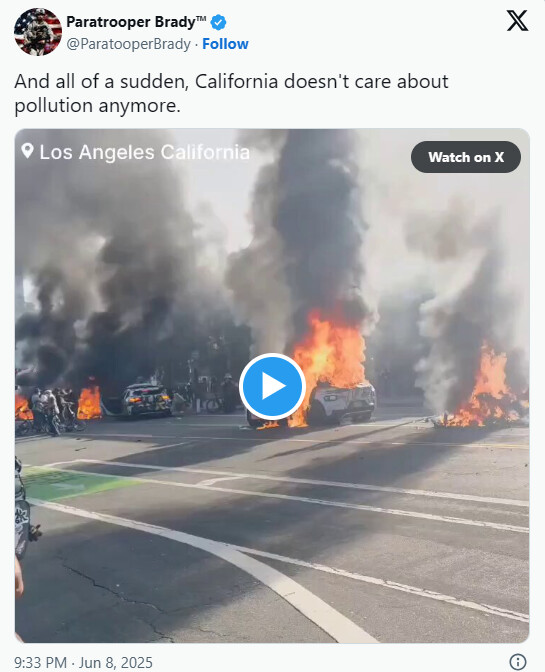The image size is (545, 672).
Task: Play the embedded video
Action: 272,386
